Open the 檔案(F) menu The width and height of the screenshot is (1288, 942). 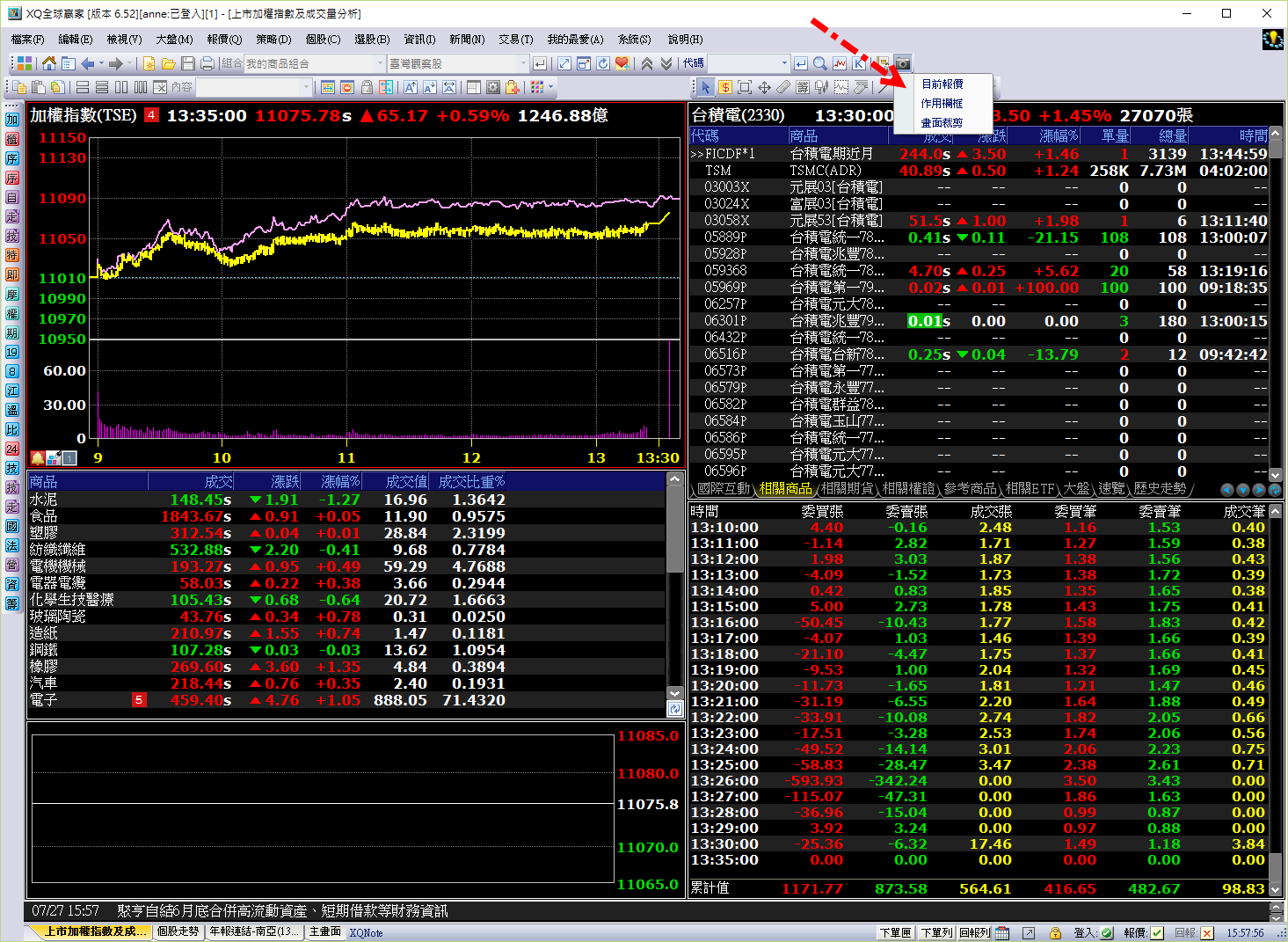[27, 39]
